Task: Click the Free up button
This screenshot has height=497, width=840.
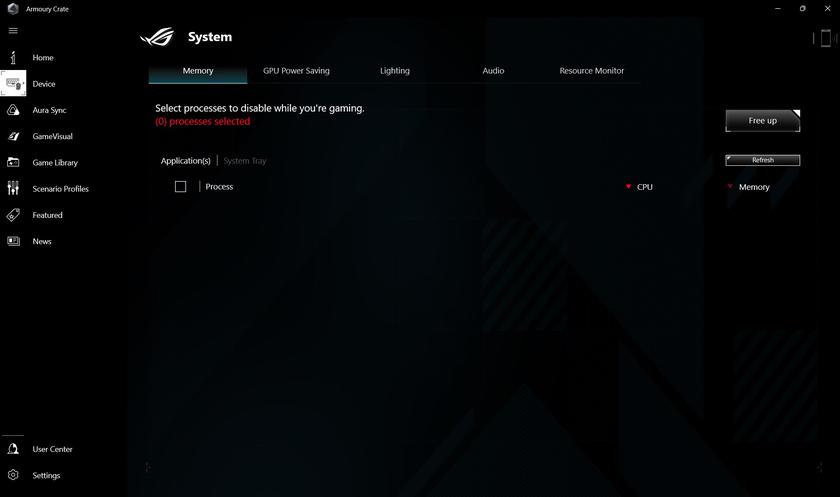Action: pos(762,121)
